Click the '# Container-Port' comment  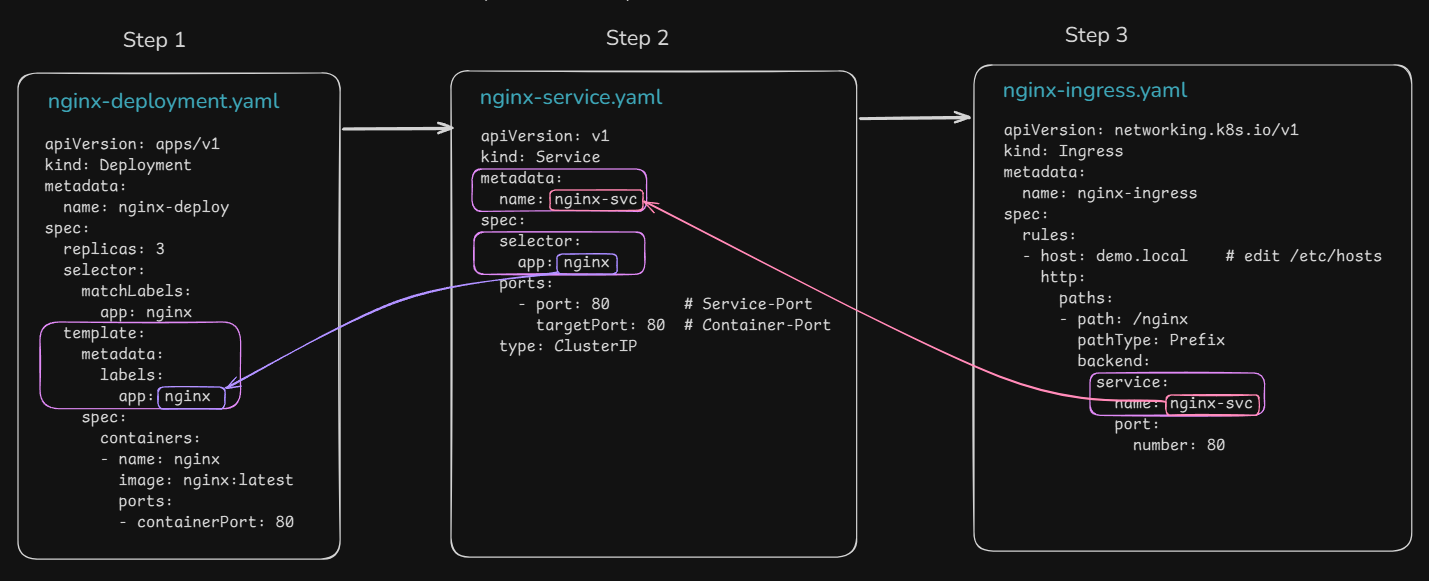tap(757, 325)
